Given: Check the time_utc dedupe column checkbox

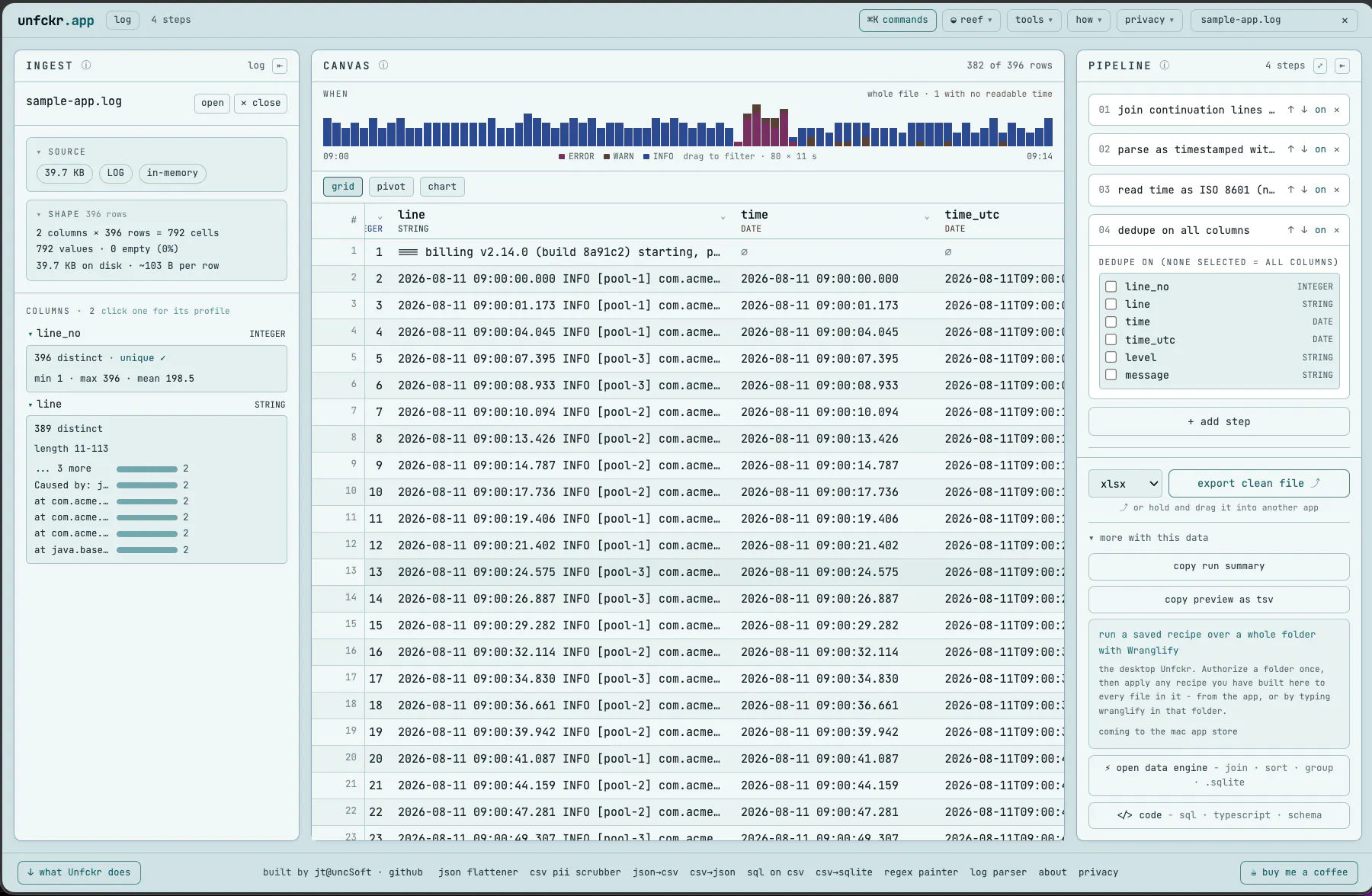Looking at the screenshot, I should (1111, 340).
